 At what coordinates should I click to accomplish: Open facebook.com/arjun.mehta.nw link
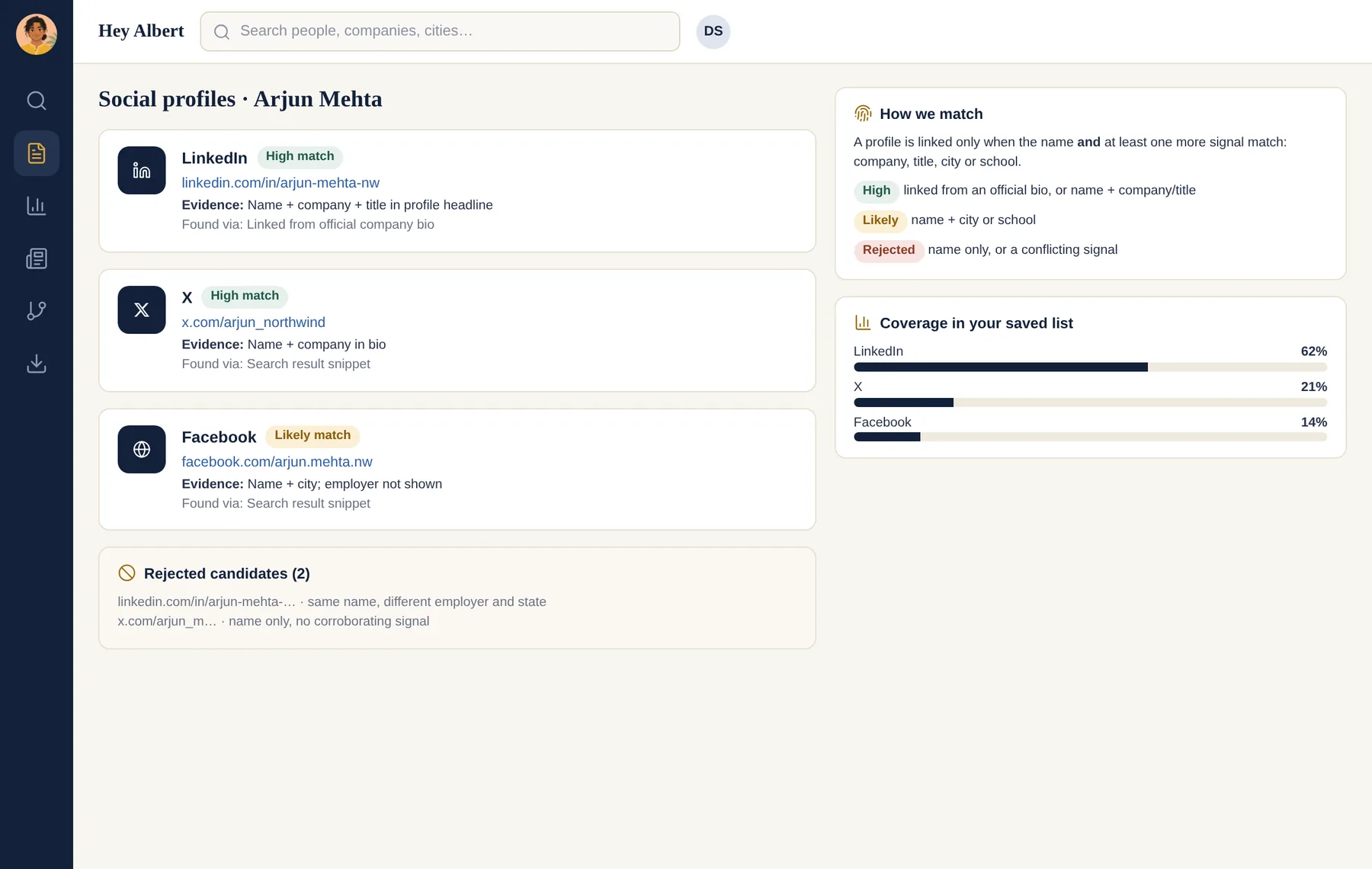tap(277, 462)
